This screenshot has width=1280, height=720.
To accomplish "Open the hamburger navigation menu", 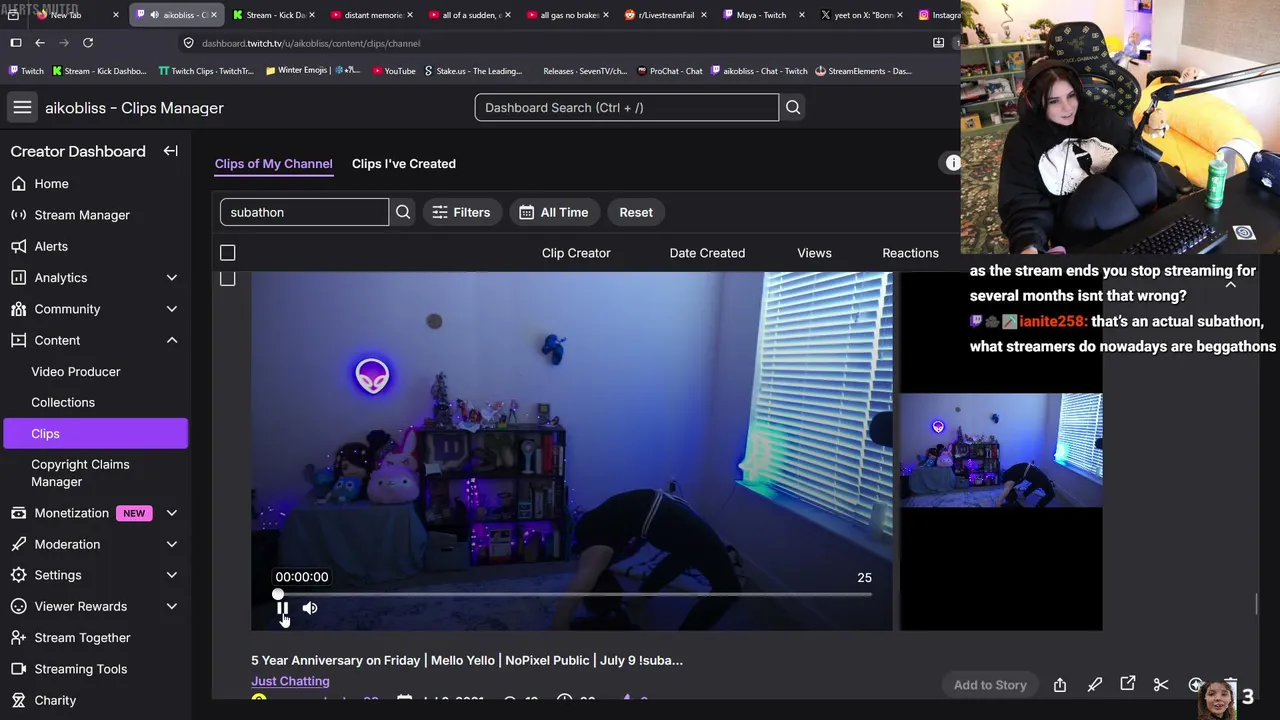I will (x=22, y=107).
